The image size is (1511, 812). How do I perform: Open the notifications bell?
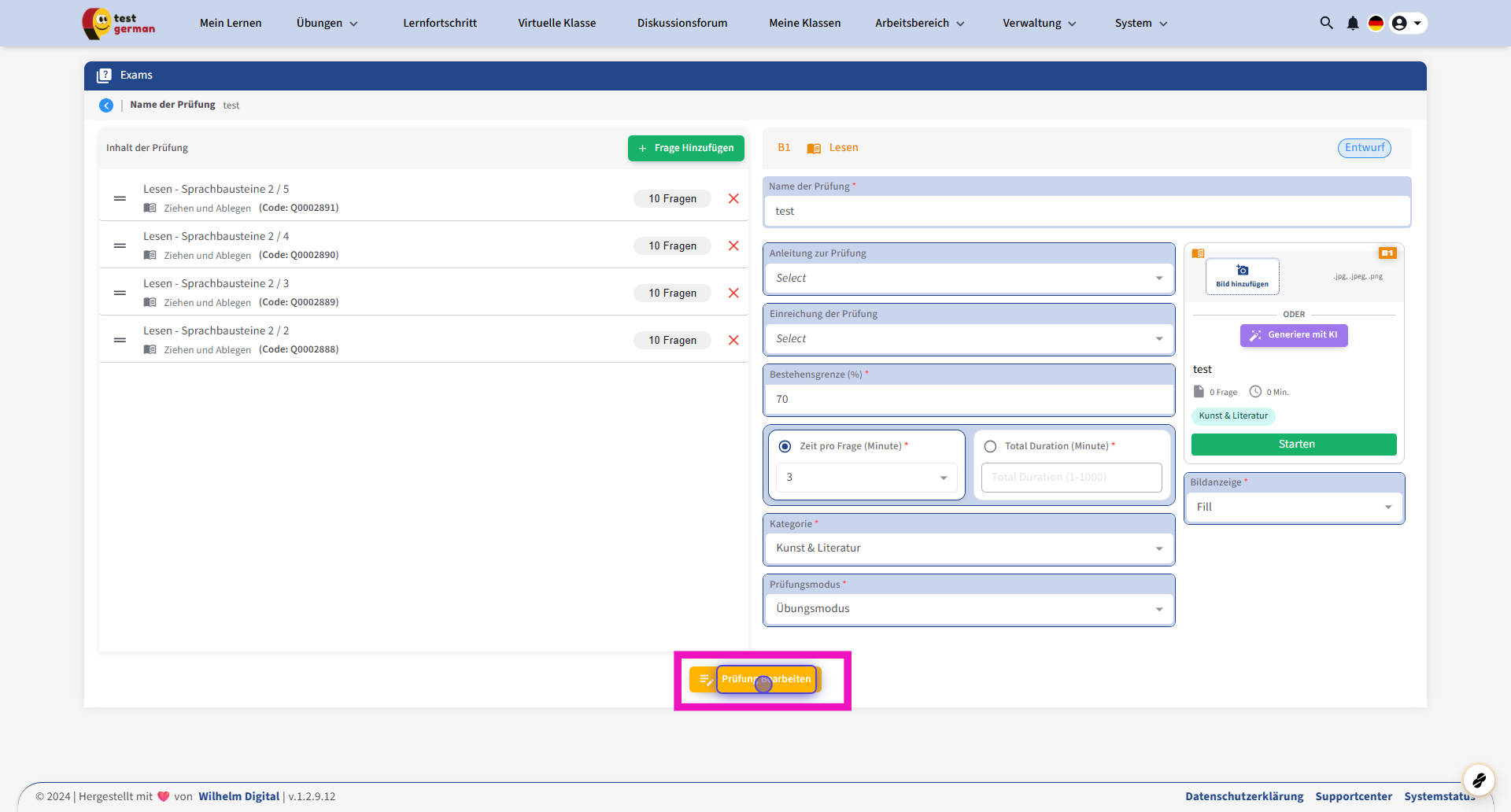[1352, 23]
